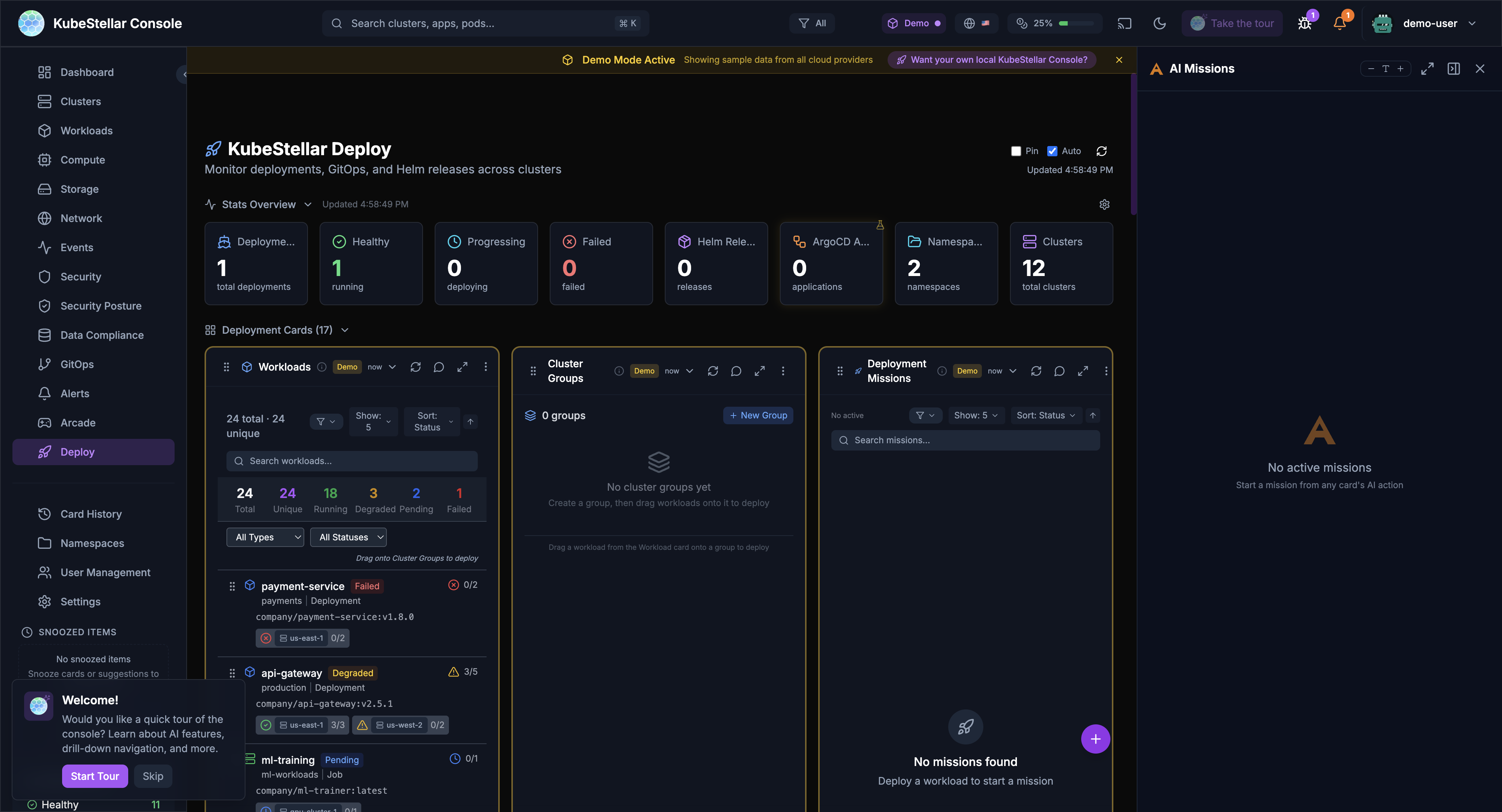Click the purple plus floating action button
This screenshot has height=812, width=1502.
[x=1095, y=739]
